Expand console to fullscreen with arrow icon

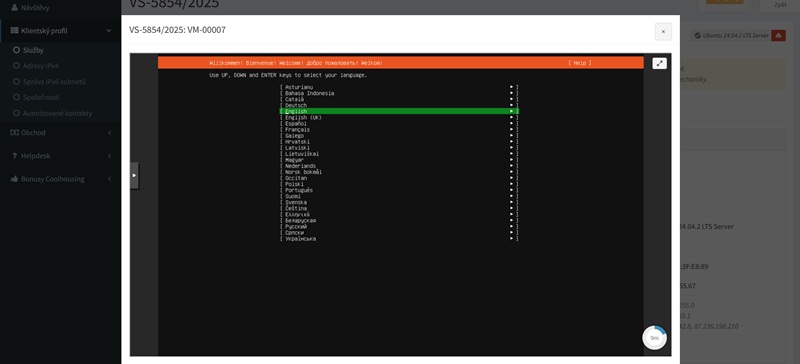pos(659,63)
